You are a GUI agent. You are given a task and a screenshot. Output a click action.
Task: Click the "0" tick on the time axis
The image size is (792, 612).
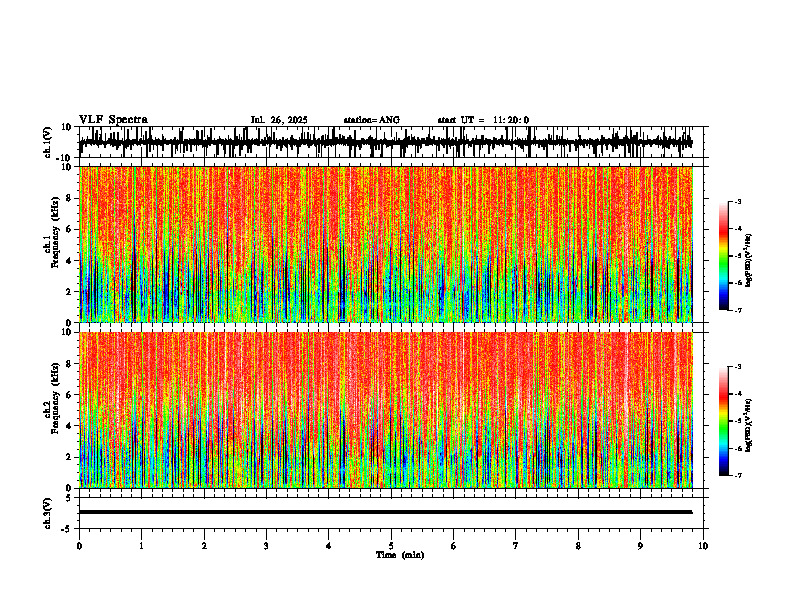pos(79,546)
